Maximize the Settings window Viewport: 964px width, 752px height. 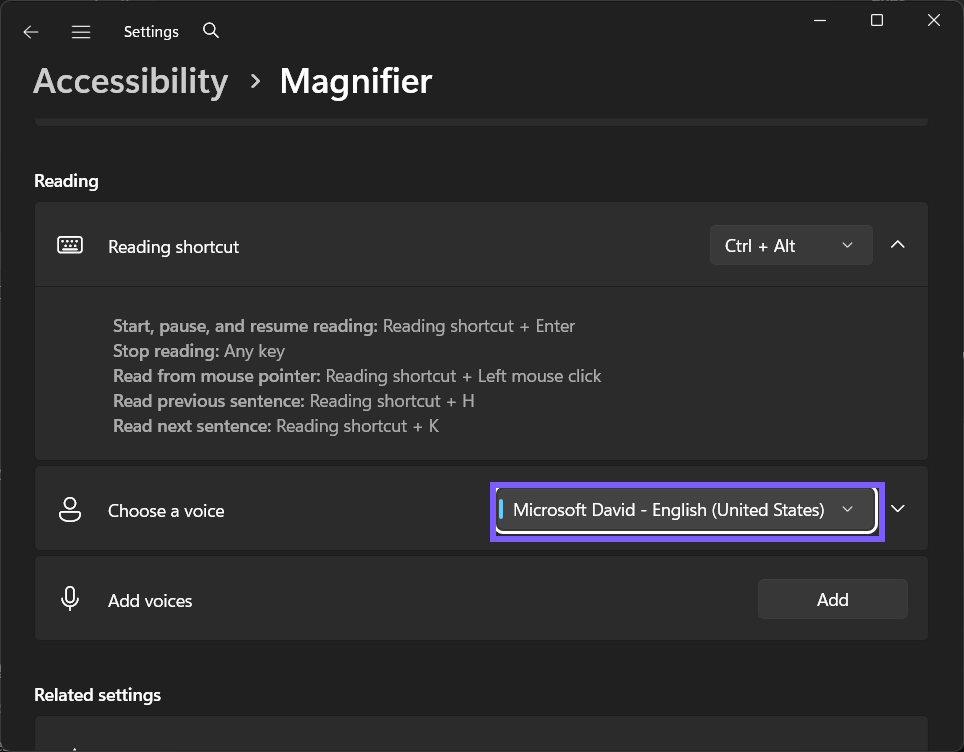[877, 20]
